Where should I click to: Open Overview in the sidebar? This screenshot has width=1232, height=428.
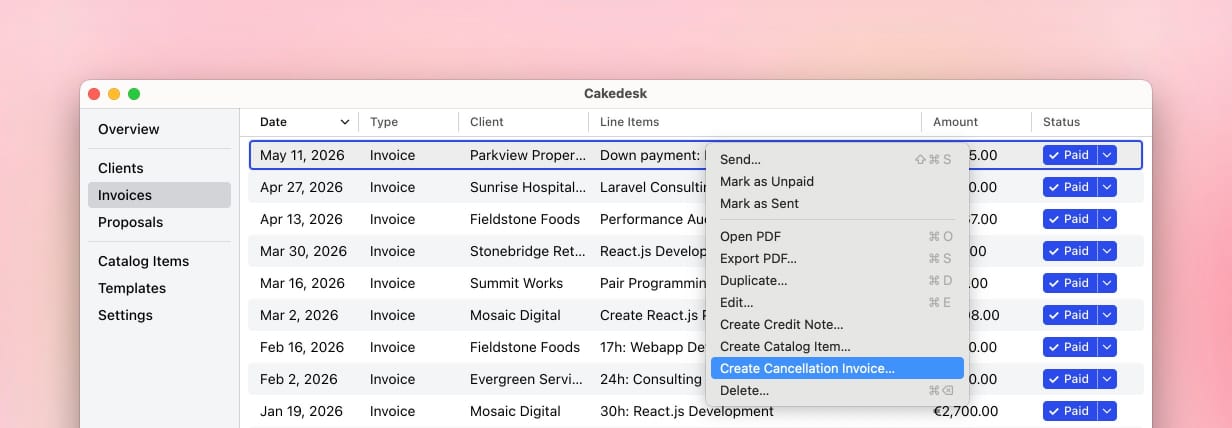pos(160,129)
